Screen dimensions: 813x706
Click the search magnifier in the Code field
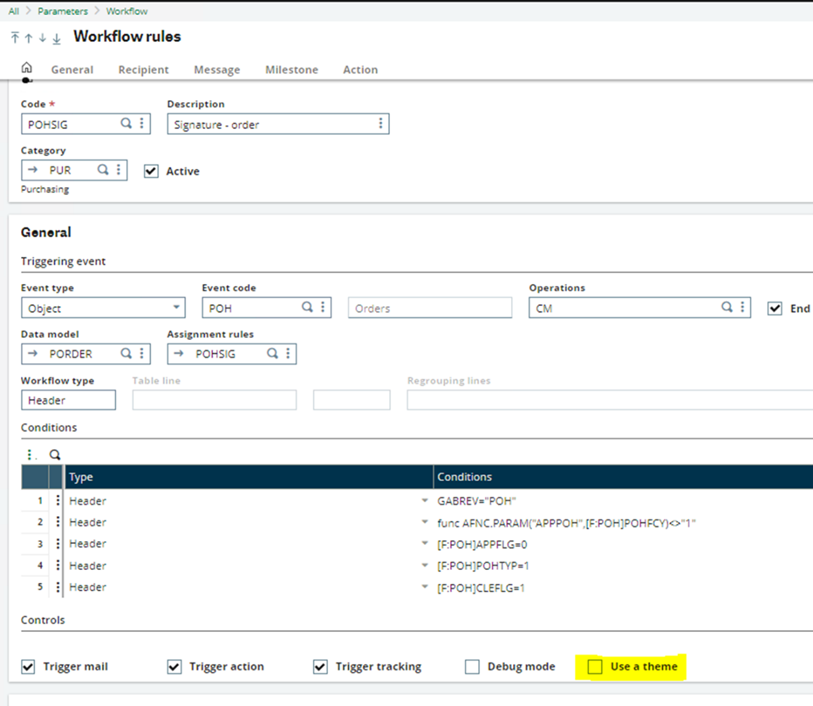[x=126, y=124]
